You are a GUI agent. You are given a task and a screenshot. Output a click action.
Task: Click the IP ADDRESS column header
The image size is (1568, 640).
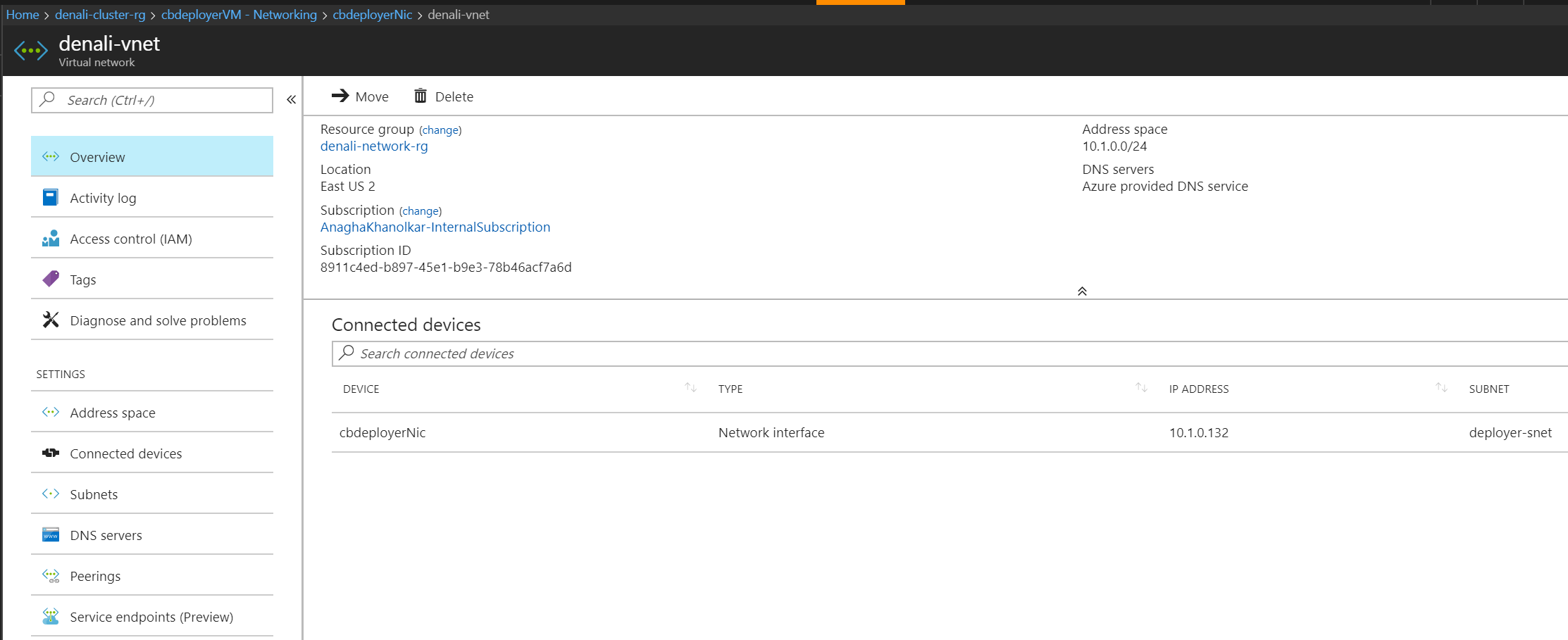tap(1199, 389)
